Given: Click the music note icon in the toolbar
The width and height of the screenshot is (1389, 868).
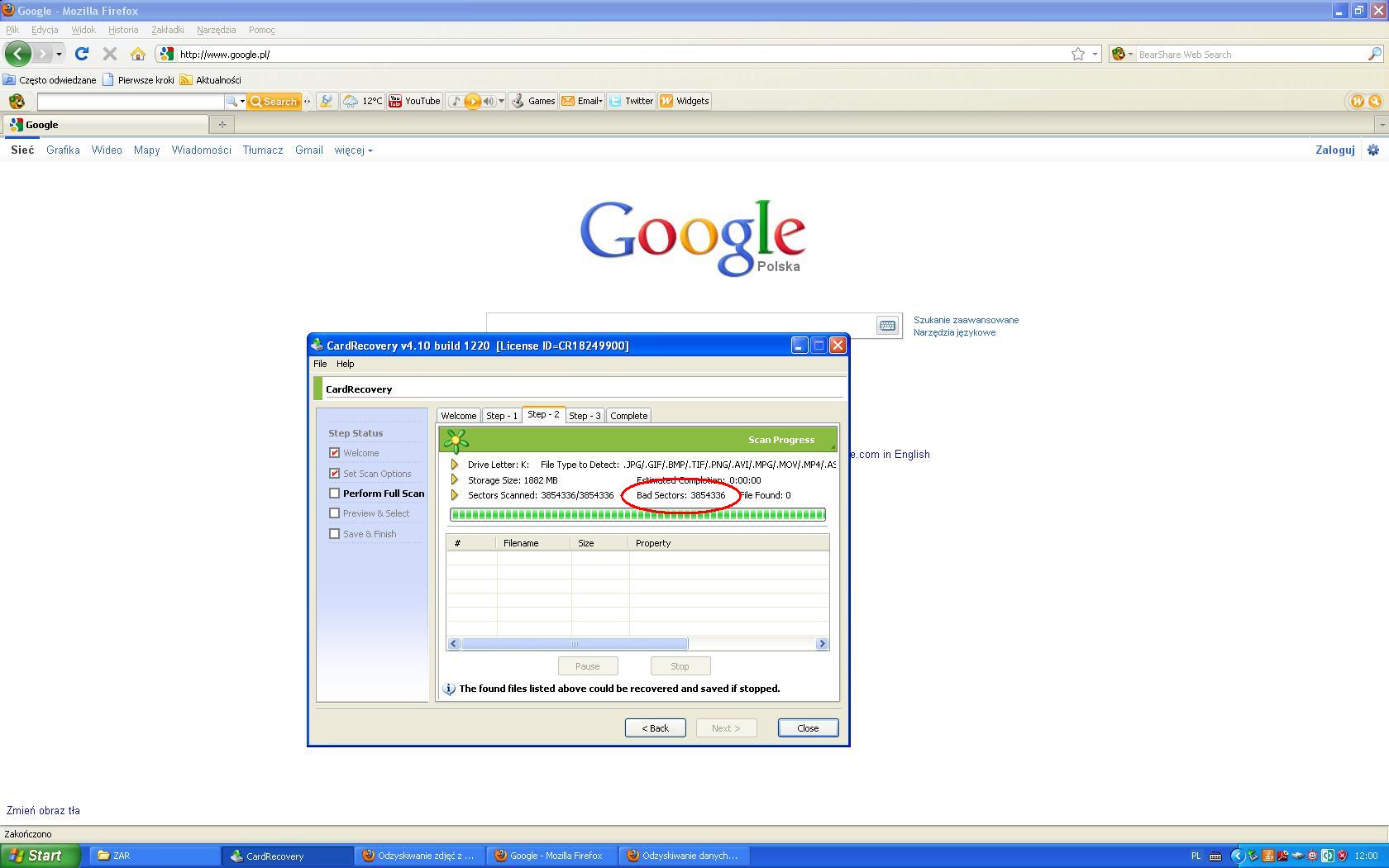Looking at the screenshot, I should [x=455, y=101].
